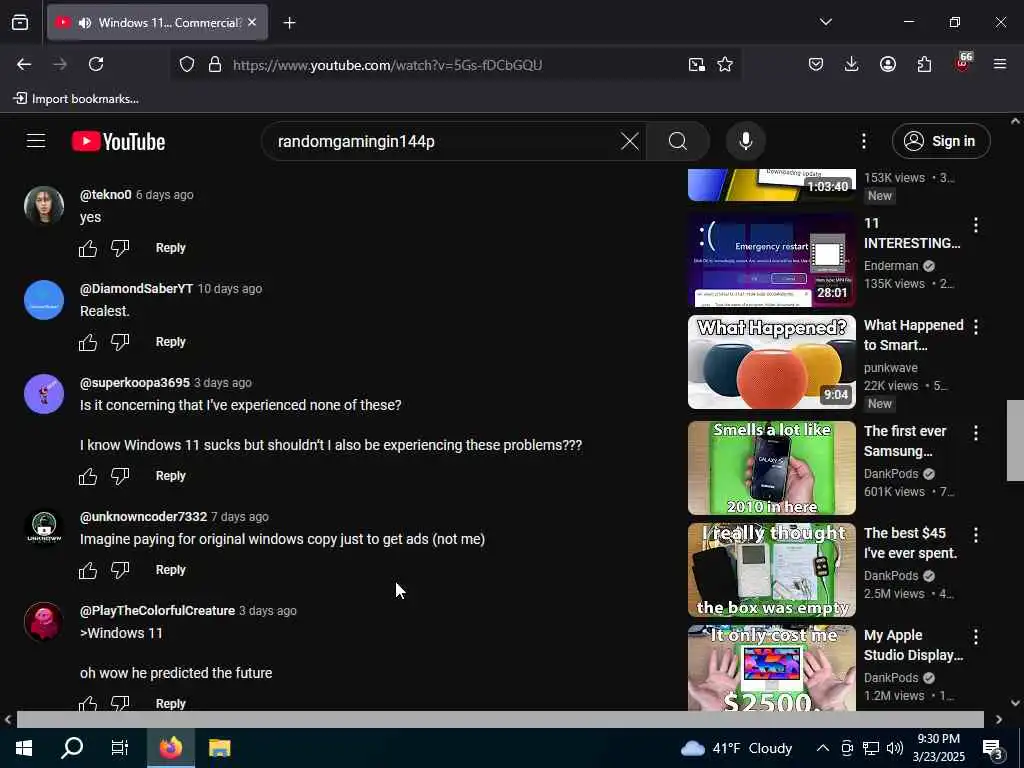Go to the YouTube home logo

pyautogui.click(x=118, y=141)
